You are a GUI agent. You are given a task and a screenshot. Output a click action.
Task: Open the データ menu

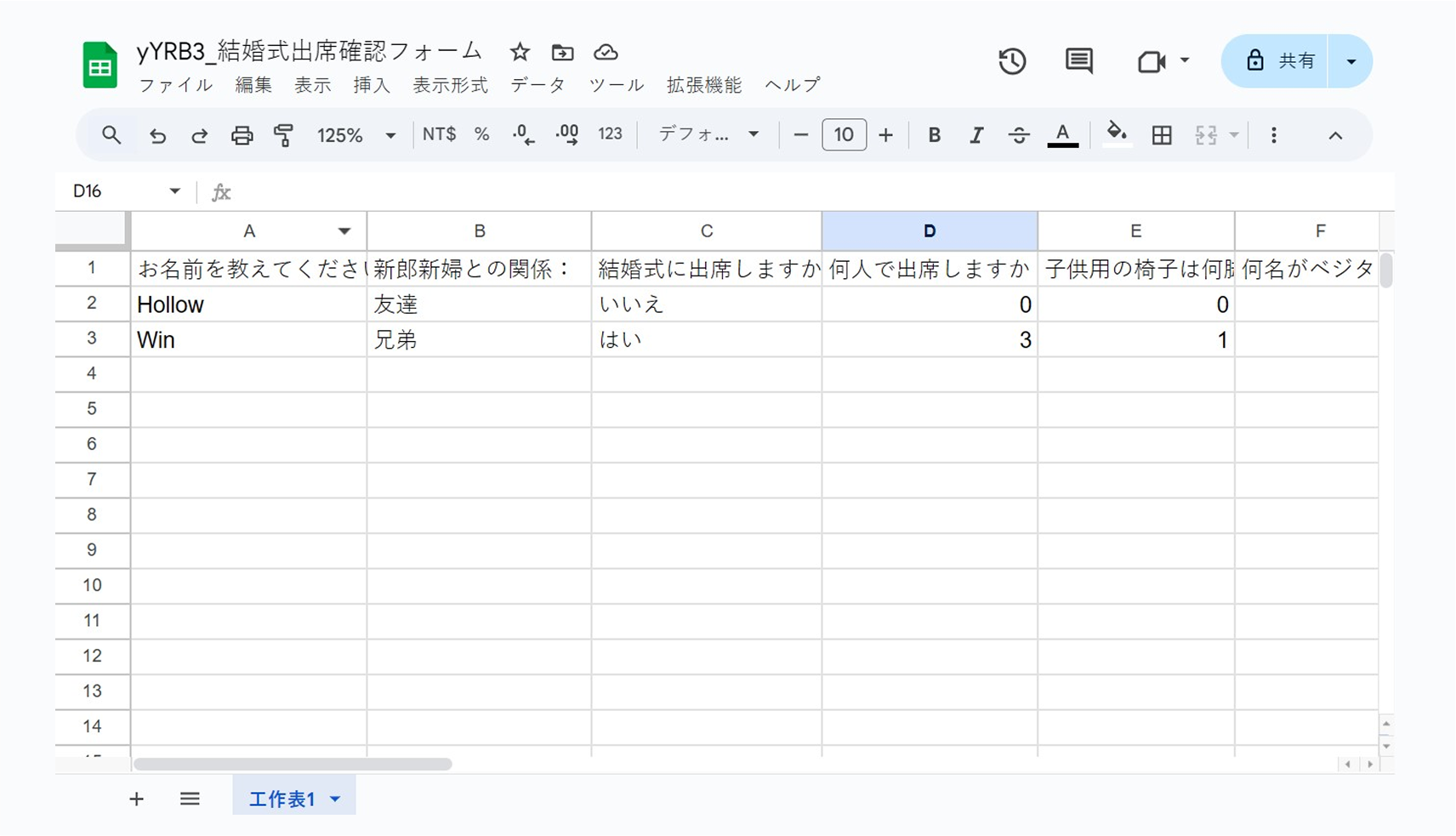coord(538,85)
